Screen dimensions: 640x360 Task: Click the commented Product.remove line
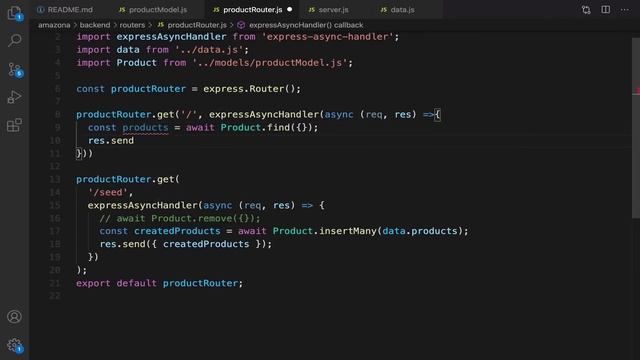[180, 218]
